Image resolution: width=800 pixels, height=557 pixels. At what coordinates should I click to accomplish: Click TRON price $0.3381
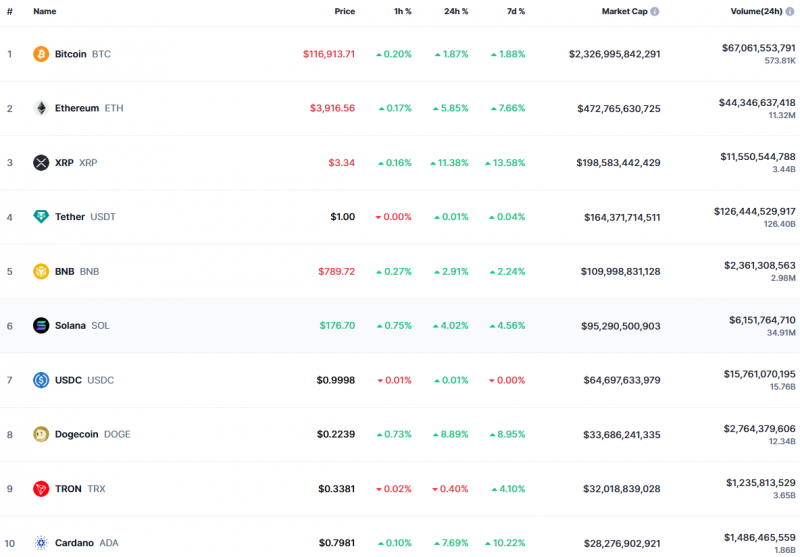coord(337,489)
